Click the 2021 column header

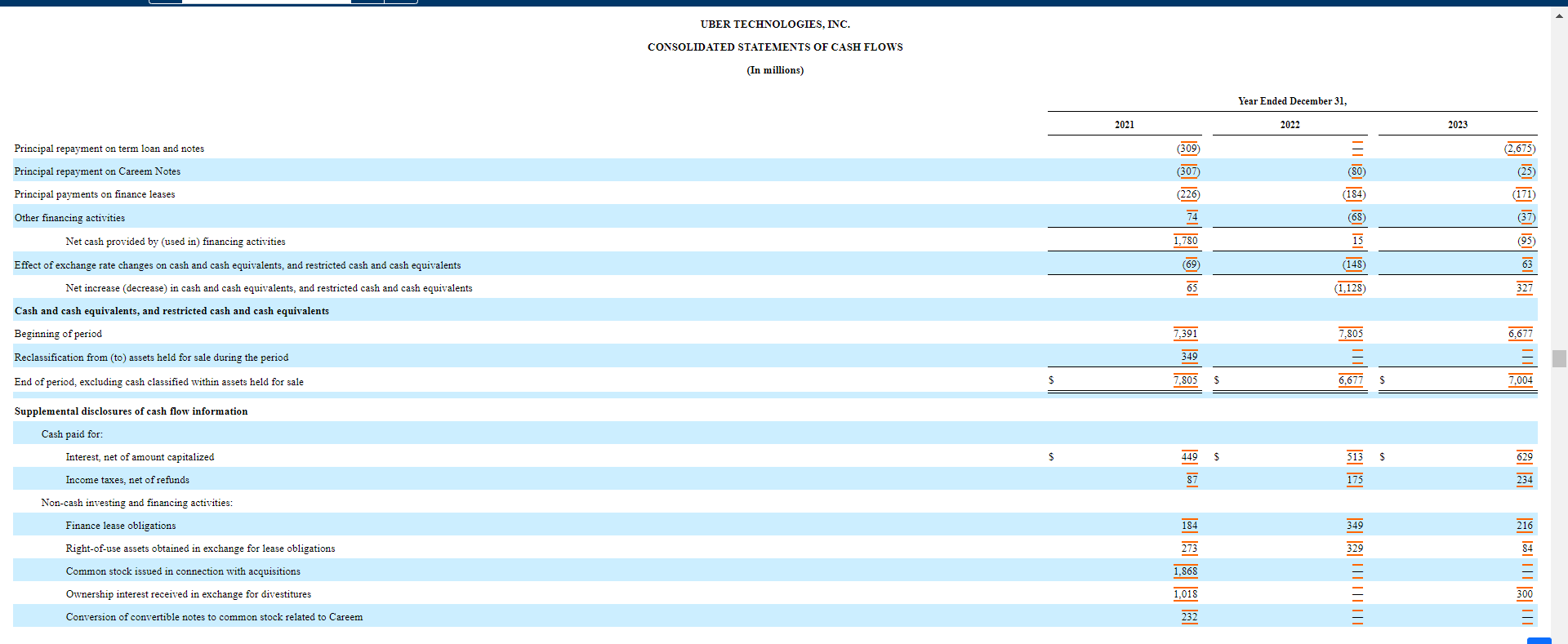tap(1125, 125)
